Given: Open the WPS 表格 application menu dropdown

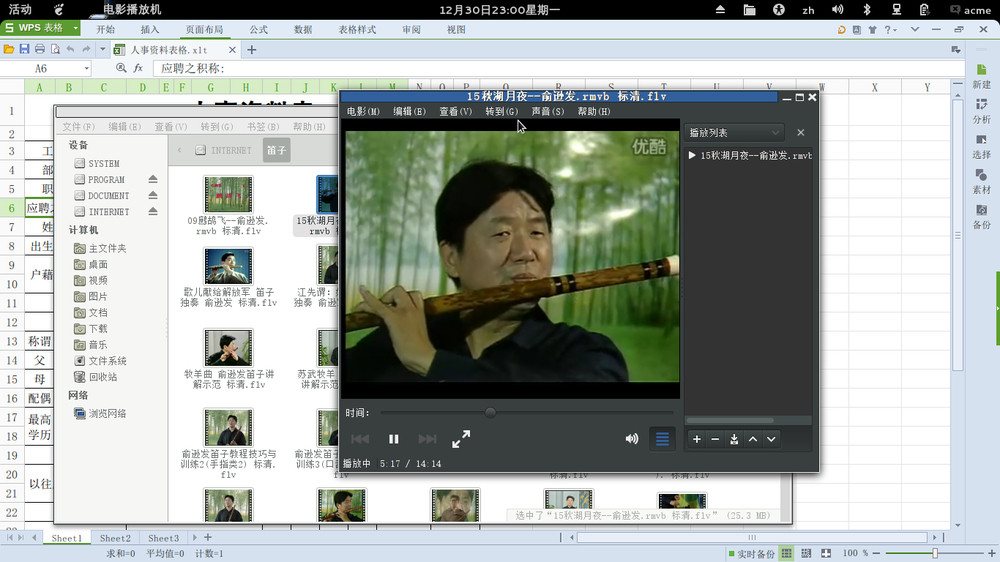Looking at the screenshot, I should 75,28.
